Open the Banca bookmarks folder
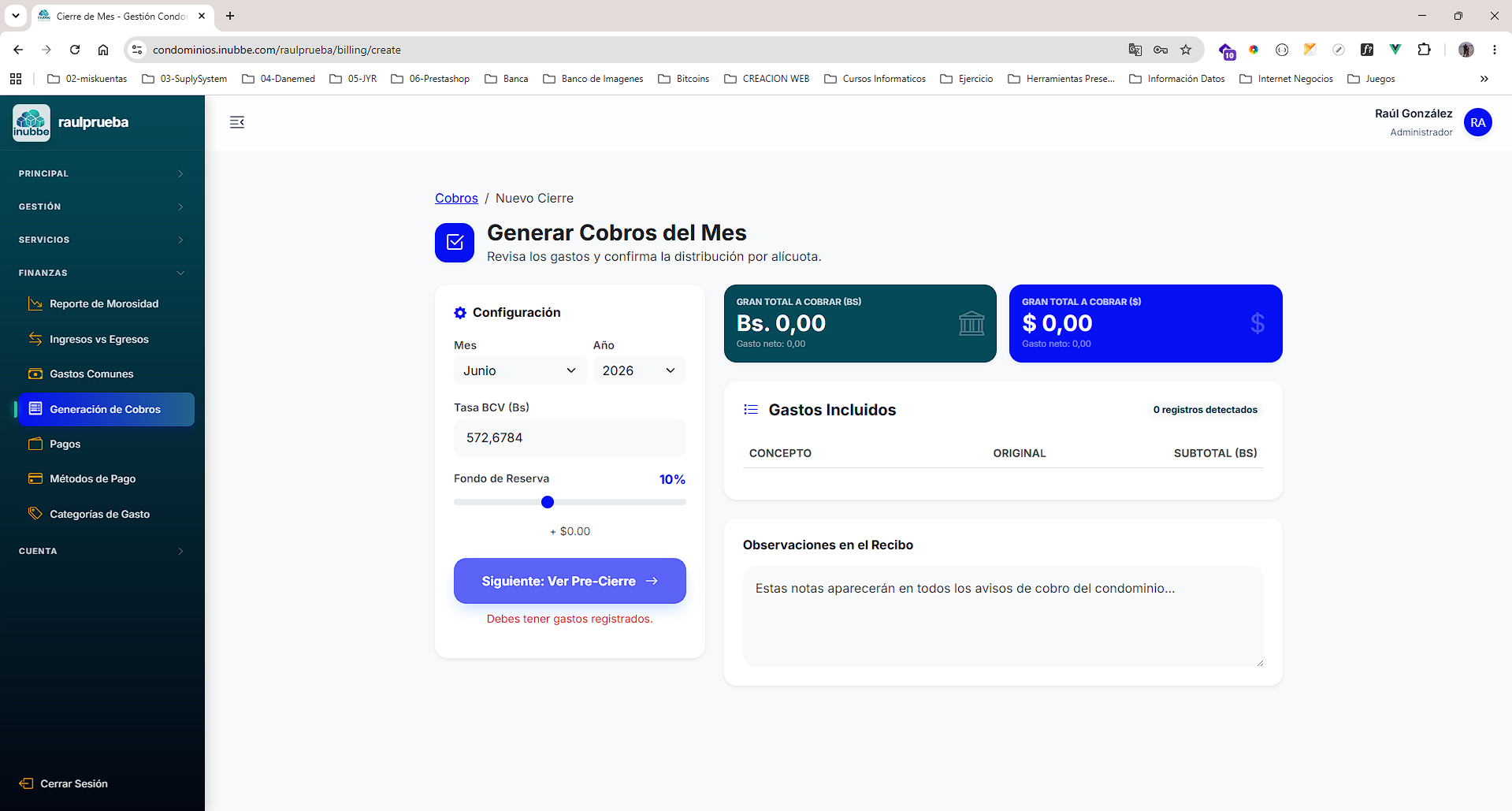1512x811 pixels. tap(506, 79)
